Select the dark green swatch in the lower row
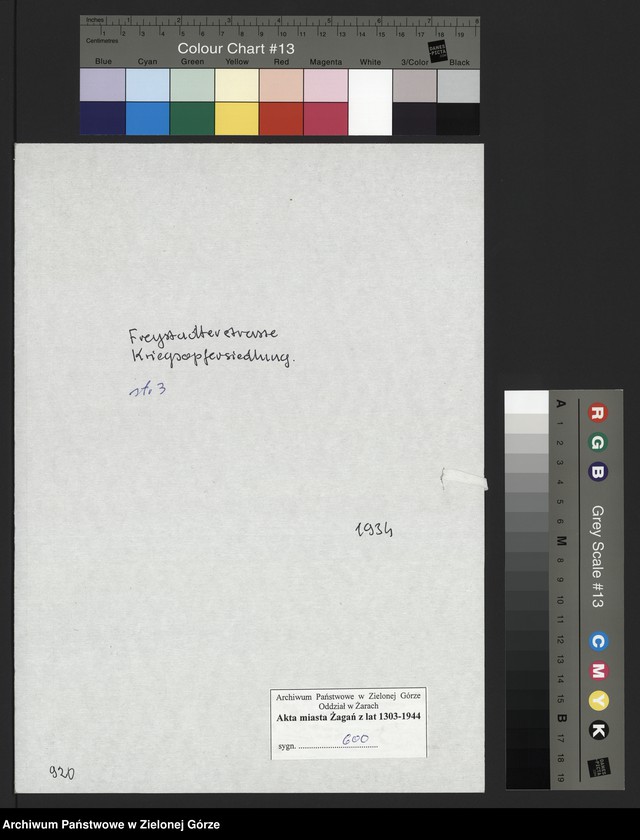The image size is (640, 840). click(192, 118)
